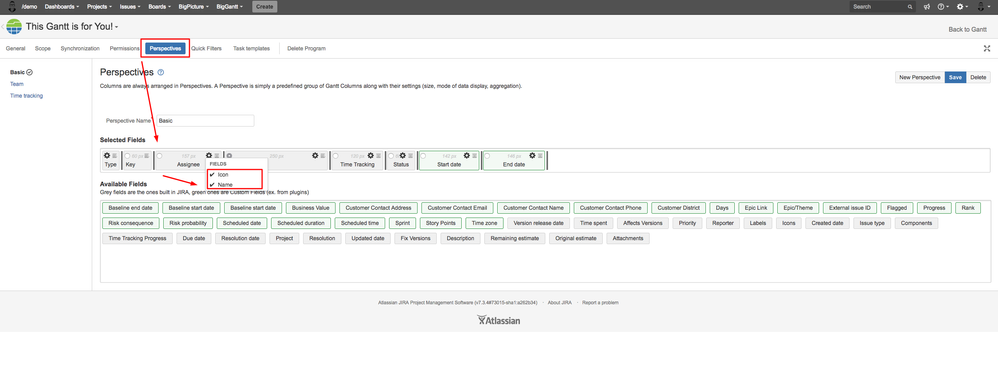This screenshot has width=998, height=389.
Task: Open the Projects dropdown menu
Action: point(99,6)
